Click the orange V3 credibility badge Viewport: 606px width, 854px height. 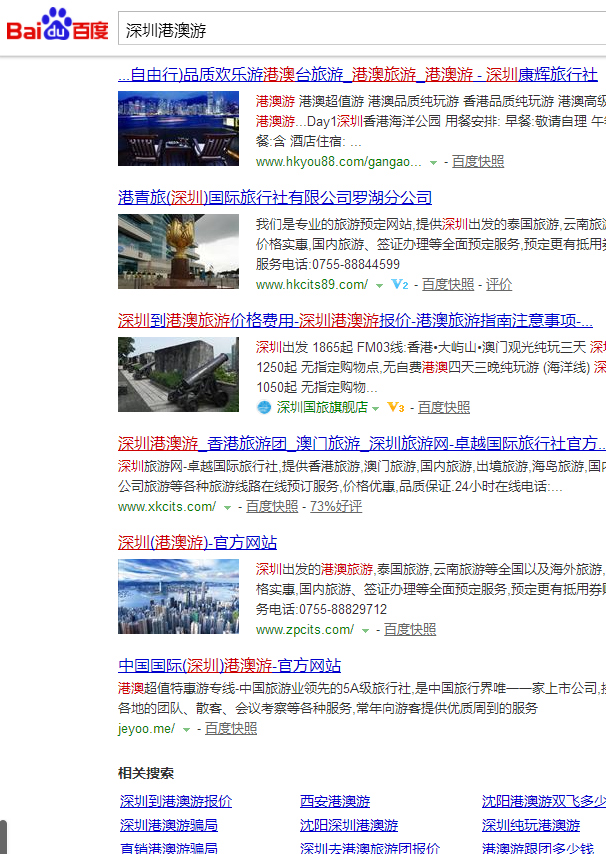(x=396, y=407)
